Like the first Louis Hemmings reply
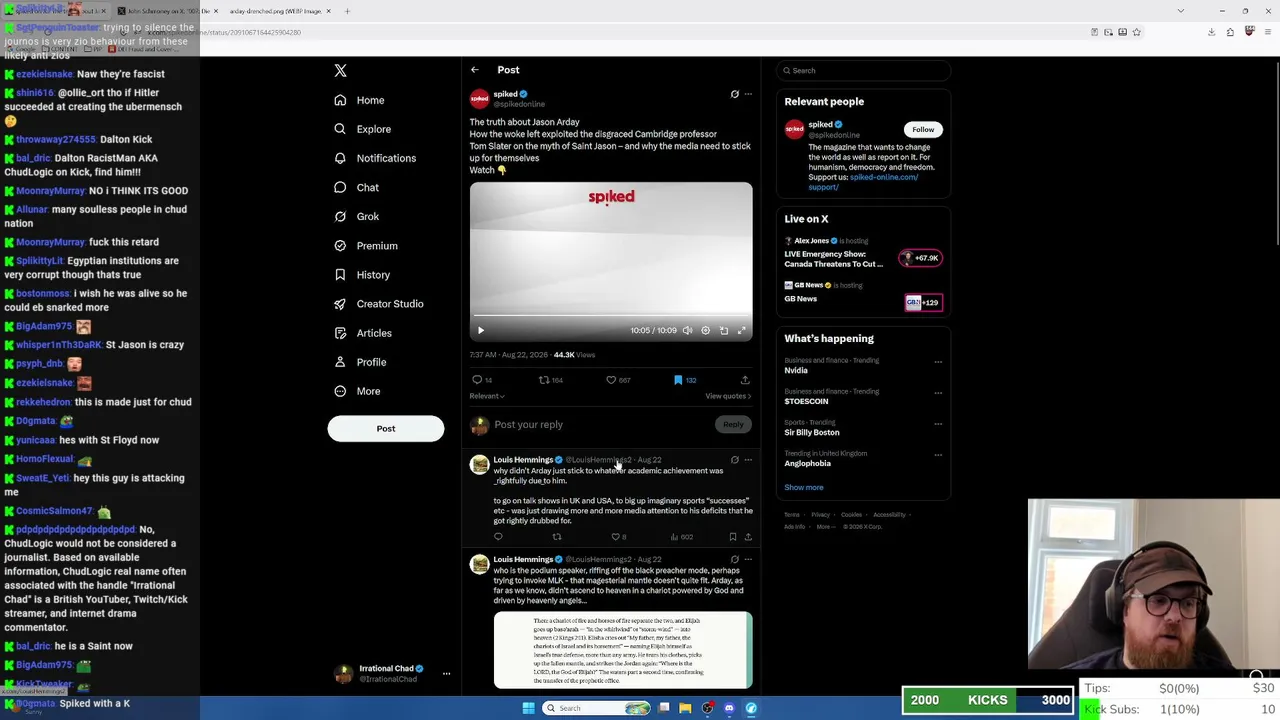Image resolution: width=1280 pixels, height=720 pixels. [x=615, y=537]
